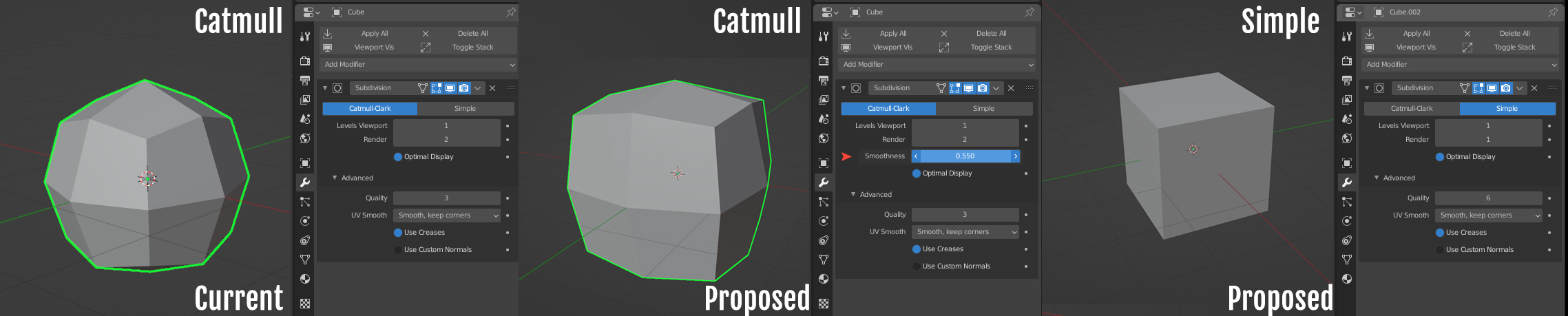
Task: Open Modifiers wrench tab in panel with Smoothness
Action: pos(824,182)
